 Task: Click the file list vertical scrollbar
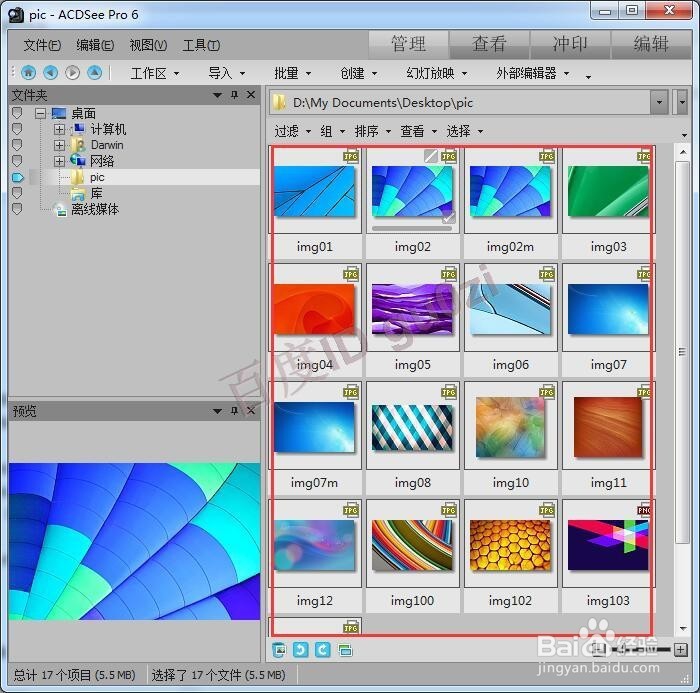pyautogui.click(x=683, y=352)
